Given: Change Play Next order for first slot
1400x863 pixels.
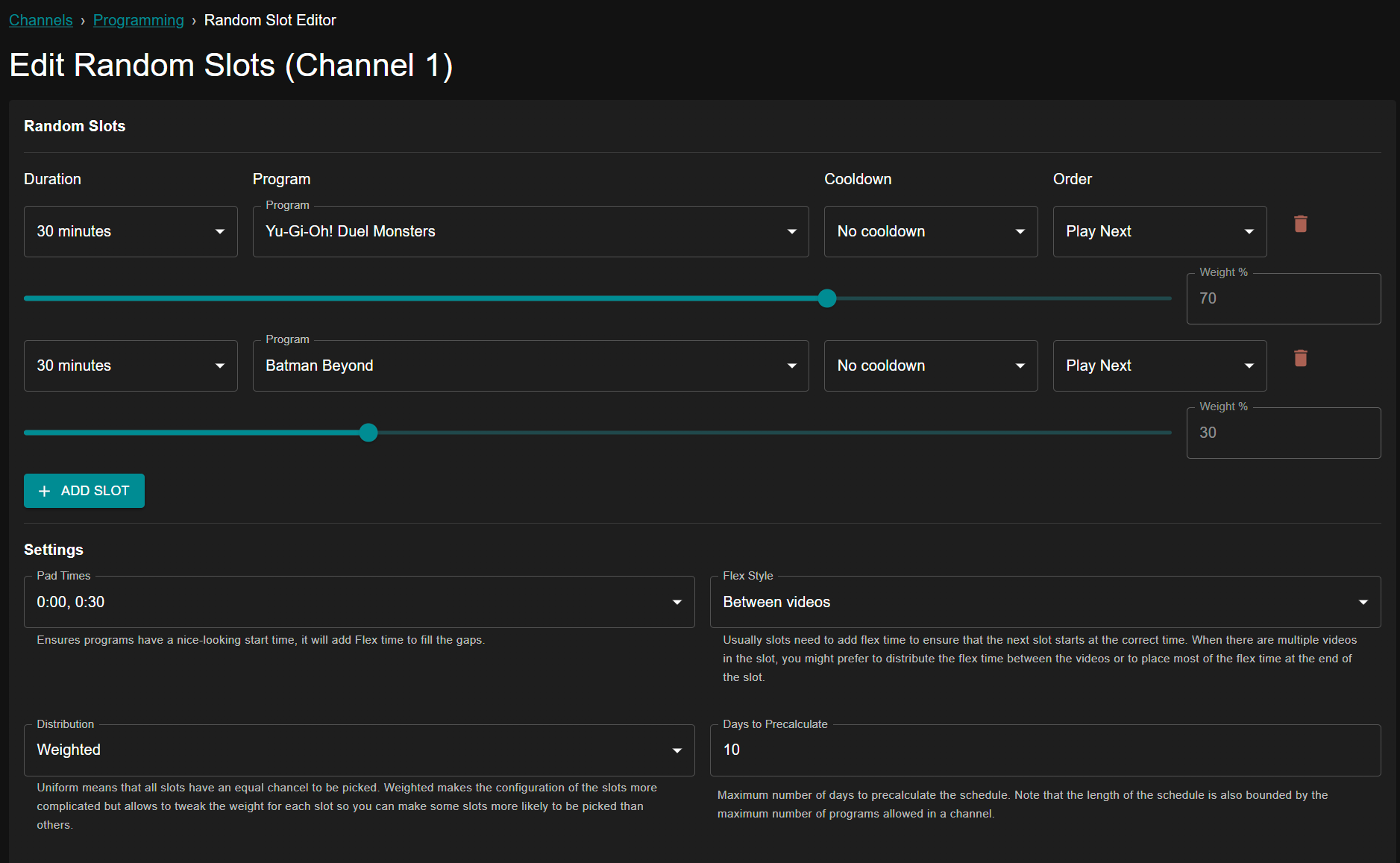Looking at the screenshot, I should click(1159, 232).
